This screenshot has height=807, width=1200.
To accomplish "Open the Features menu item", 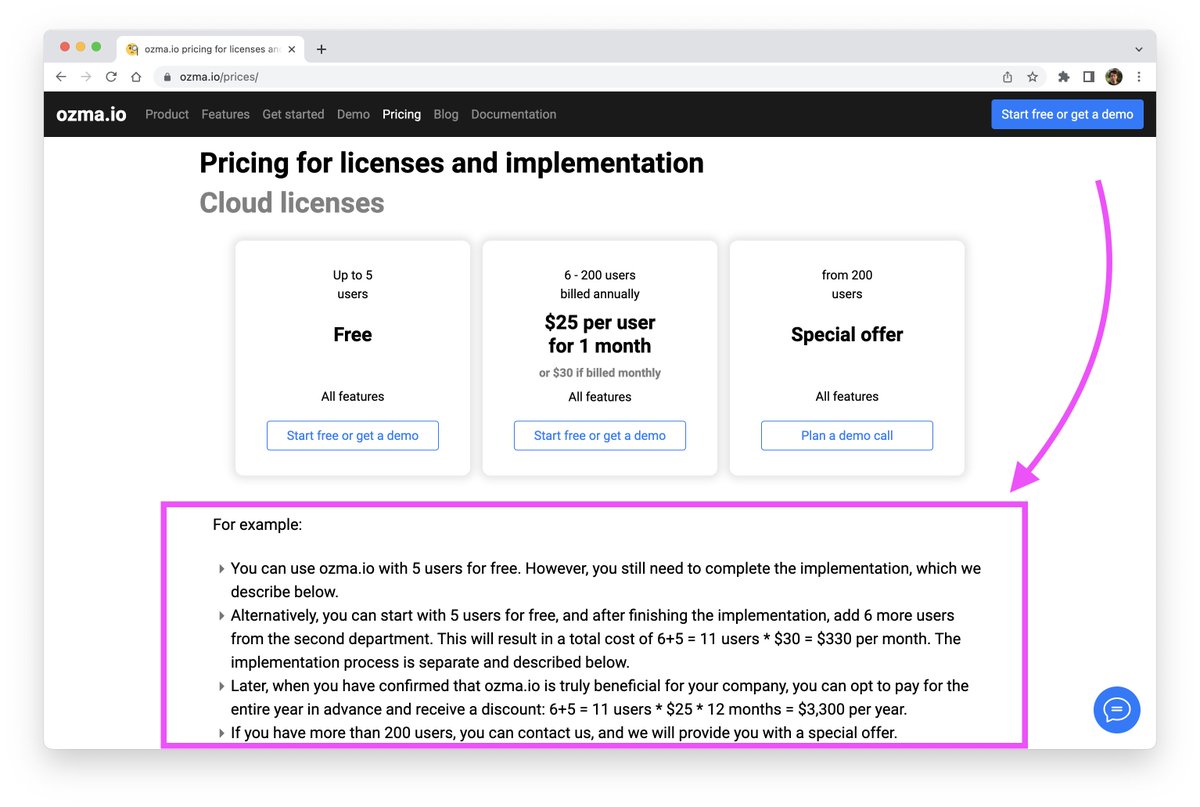I will click(225, 114).
